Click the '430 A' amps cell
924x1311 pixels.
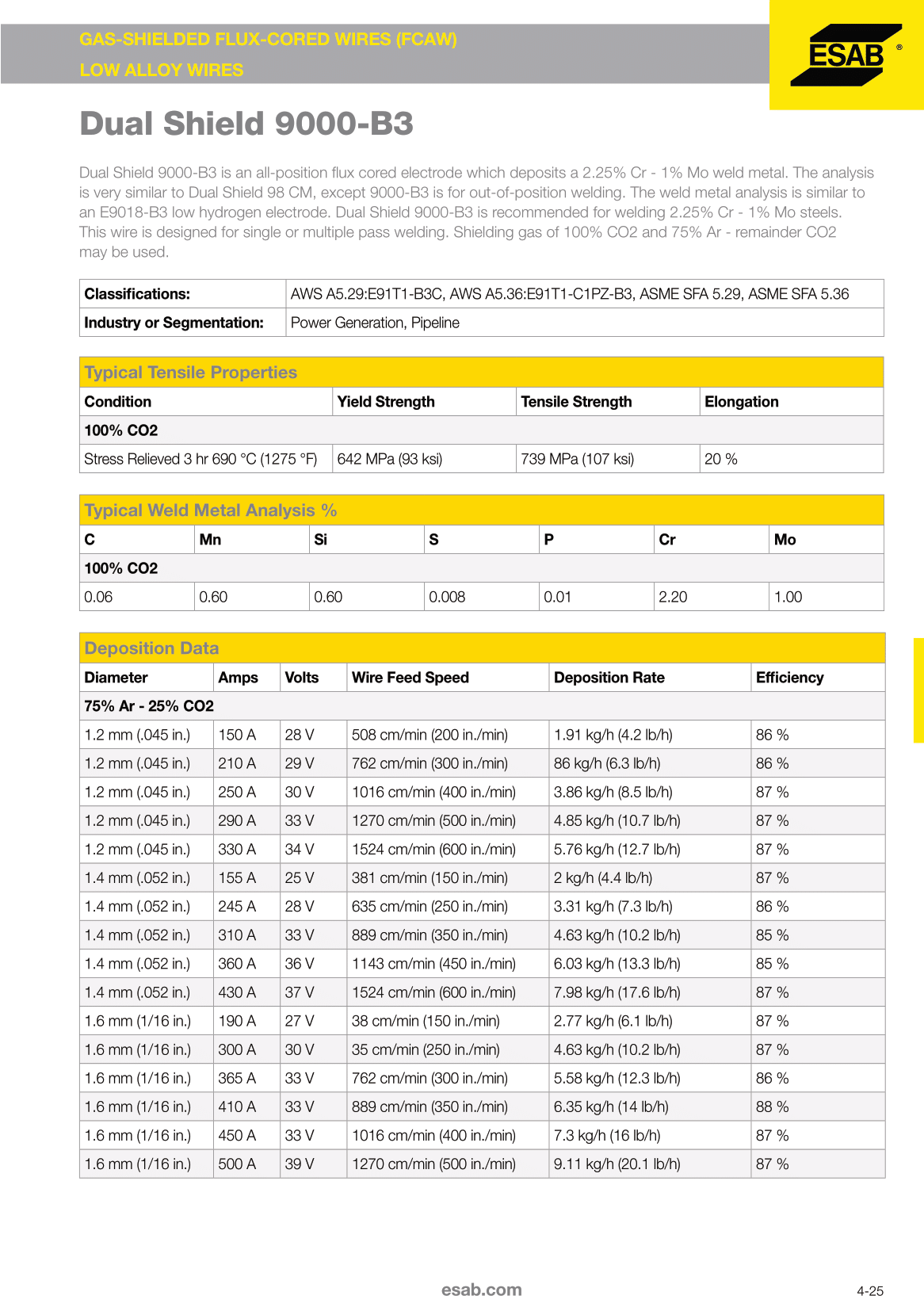tap(246, 992)
